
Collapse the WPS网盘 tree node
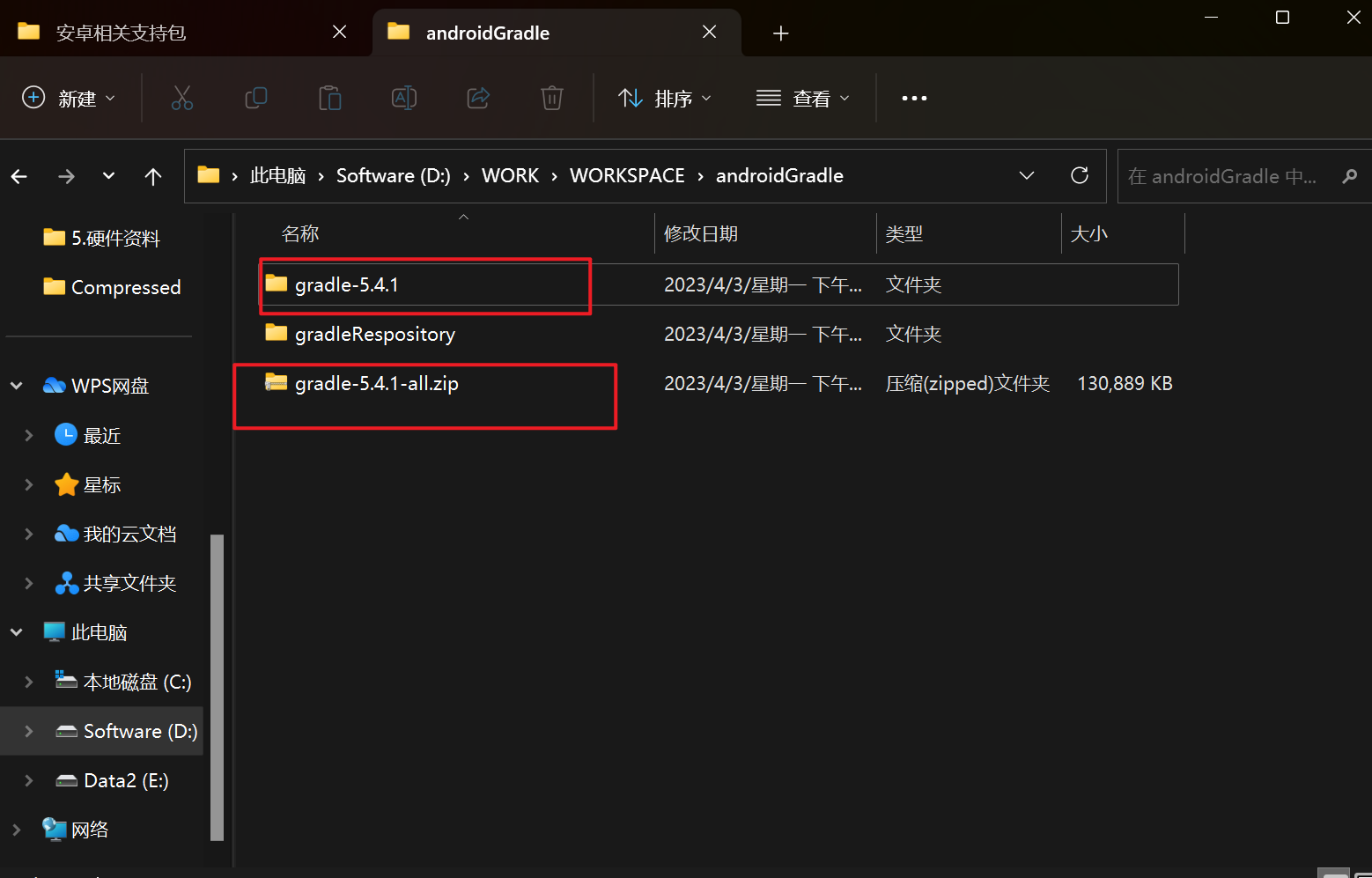[17, 386]
